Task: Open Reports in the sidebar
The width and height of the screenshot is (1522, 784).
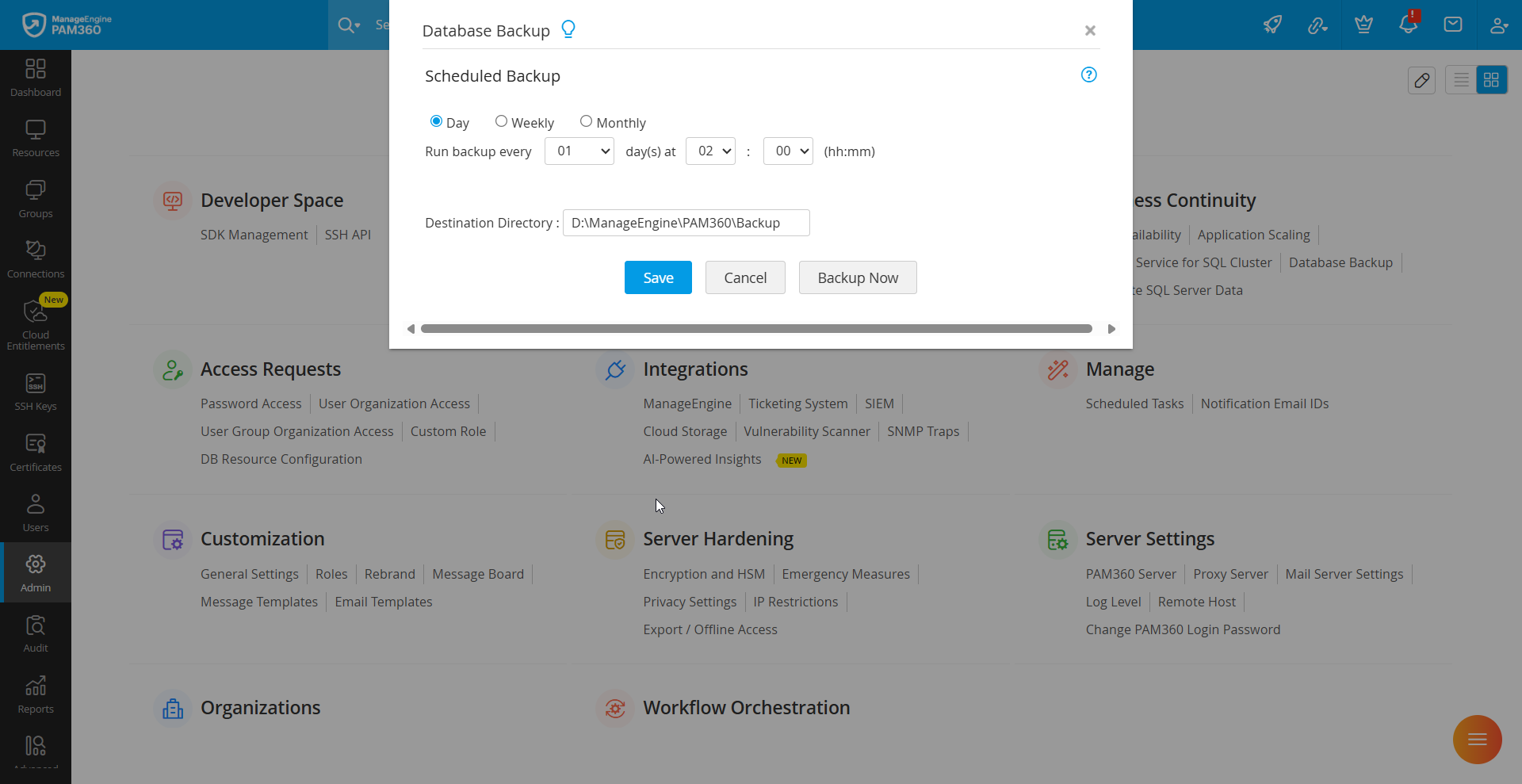Action: click(x=36, y=695)
